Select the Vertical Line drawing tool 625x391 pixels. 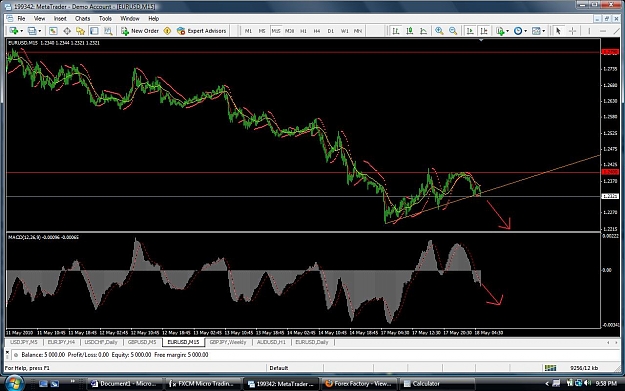[x=589, y=31]
